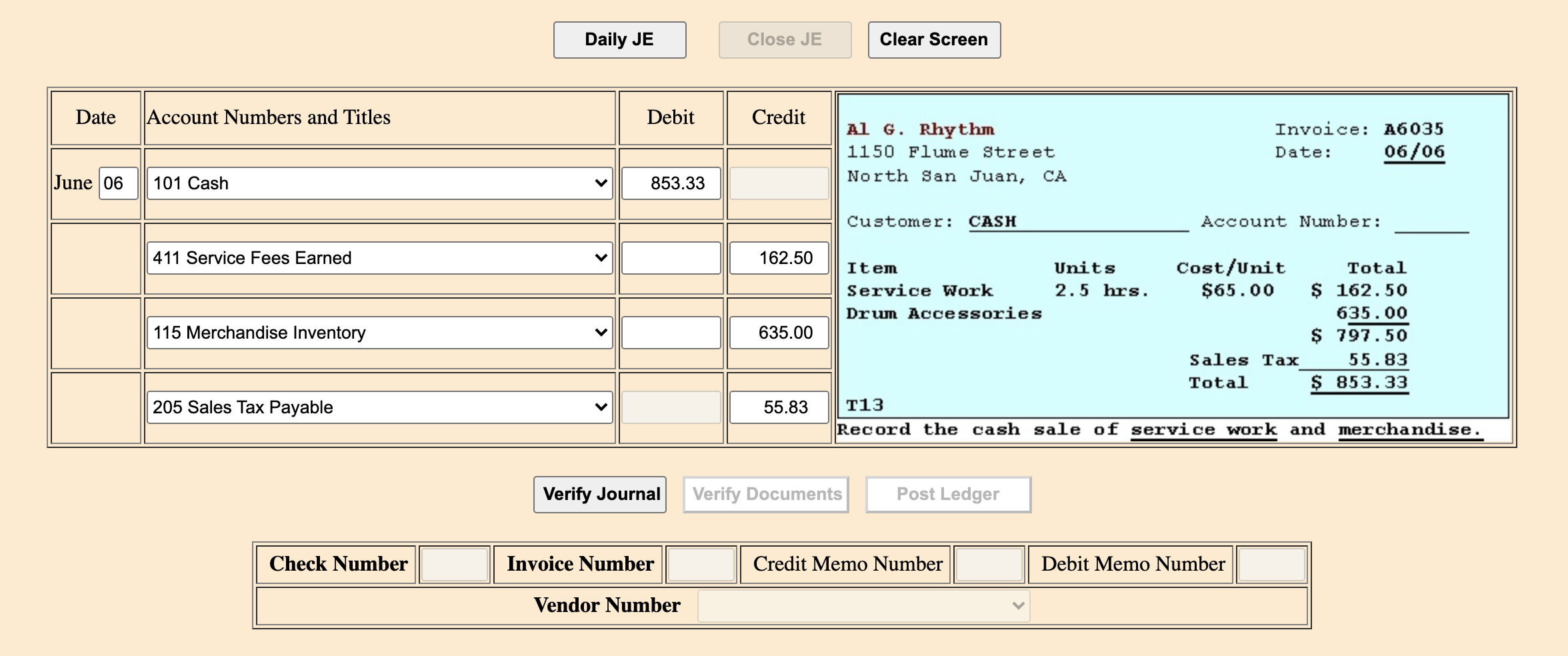The image size is (1568, 656).
Task: Click debit field in Service Fees Earned row
Action: pos(671,258)
